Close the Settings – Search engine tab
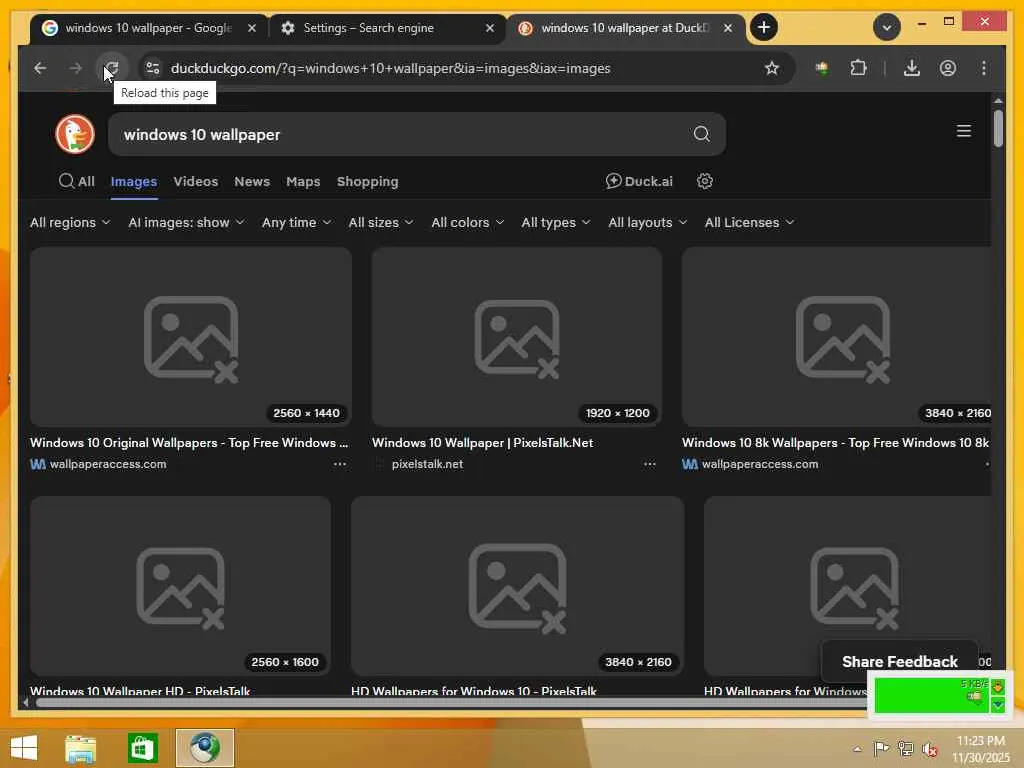 point(490,28)
